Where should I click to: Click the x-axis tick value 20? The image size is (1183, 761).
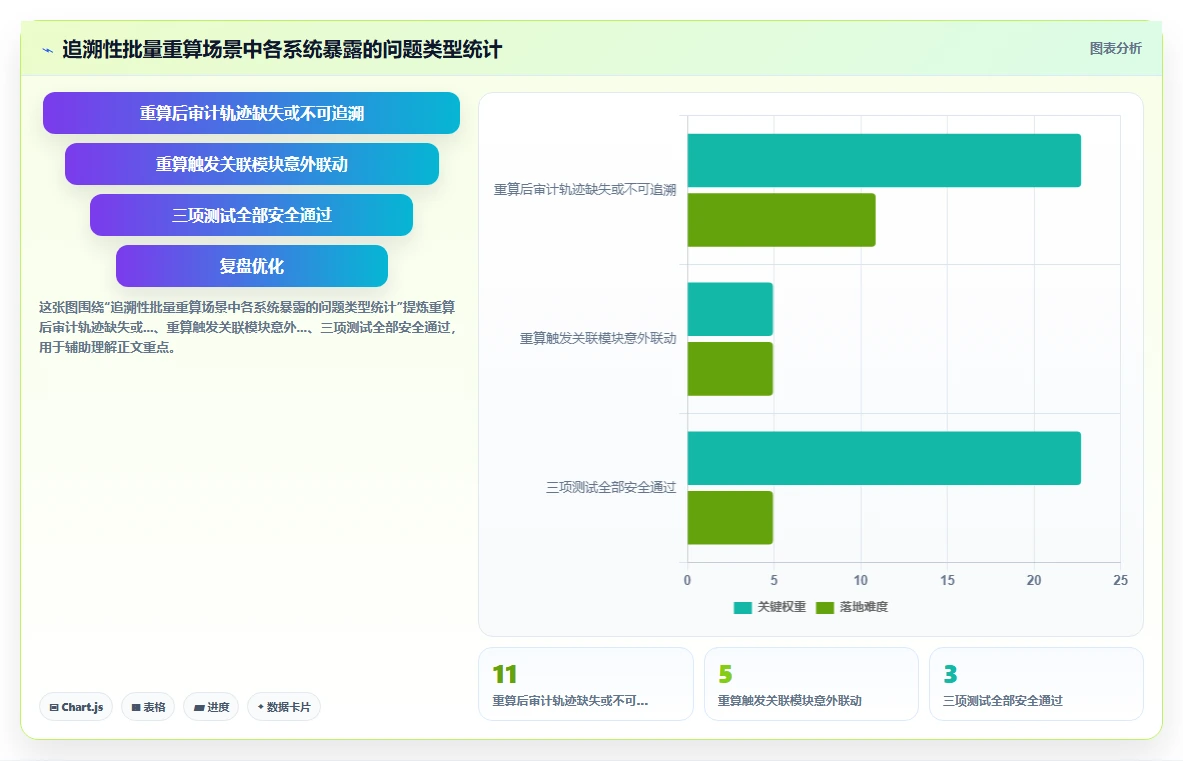tap(1034, 580)
